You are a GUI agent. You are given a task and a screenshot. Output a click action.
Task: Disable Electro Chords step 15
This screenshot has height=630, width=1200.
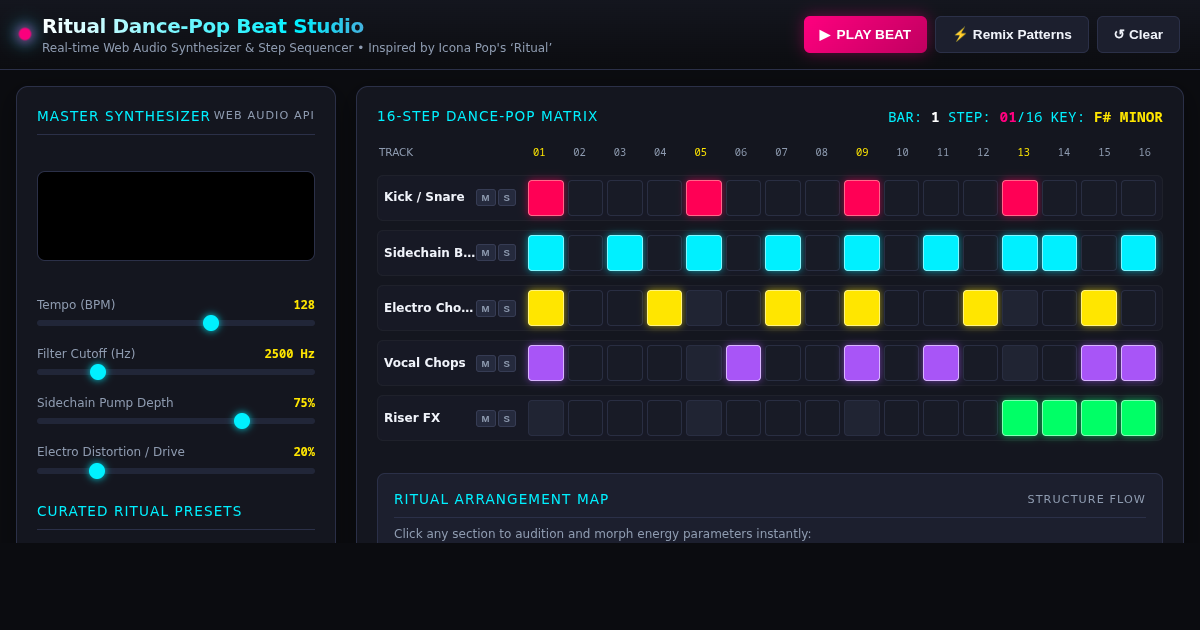click(x=1099, y=308)
